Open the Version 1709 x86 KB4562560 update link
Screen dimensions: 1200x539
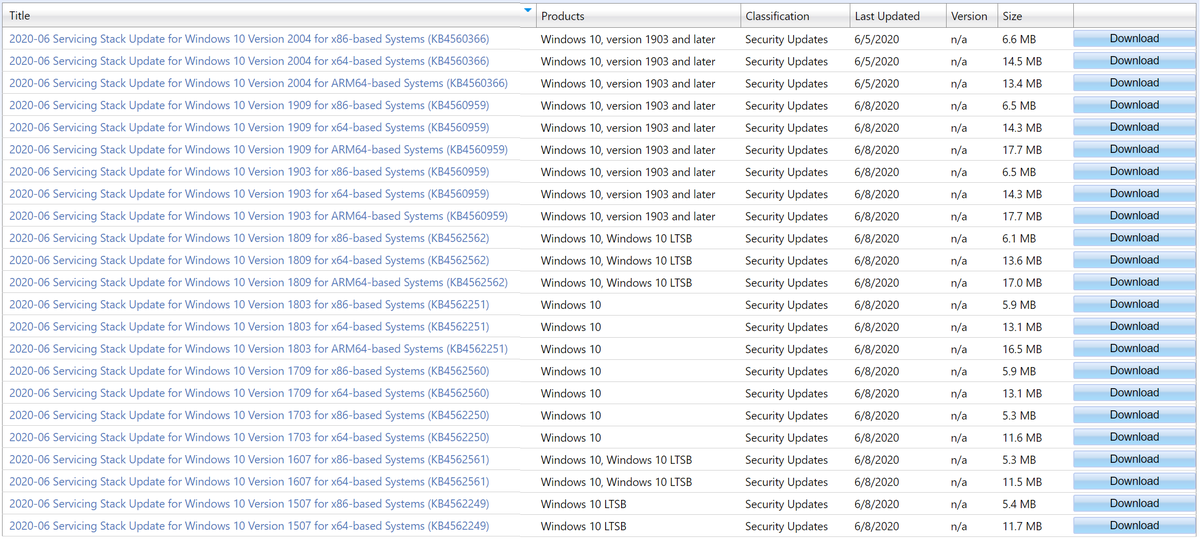point(249,371)
